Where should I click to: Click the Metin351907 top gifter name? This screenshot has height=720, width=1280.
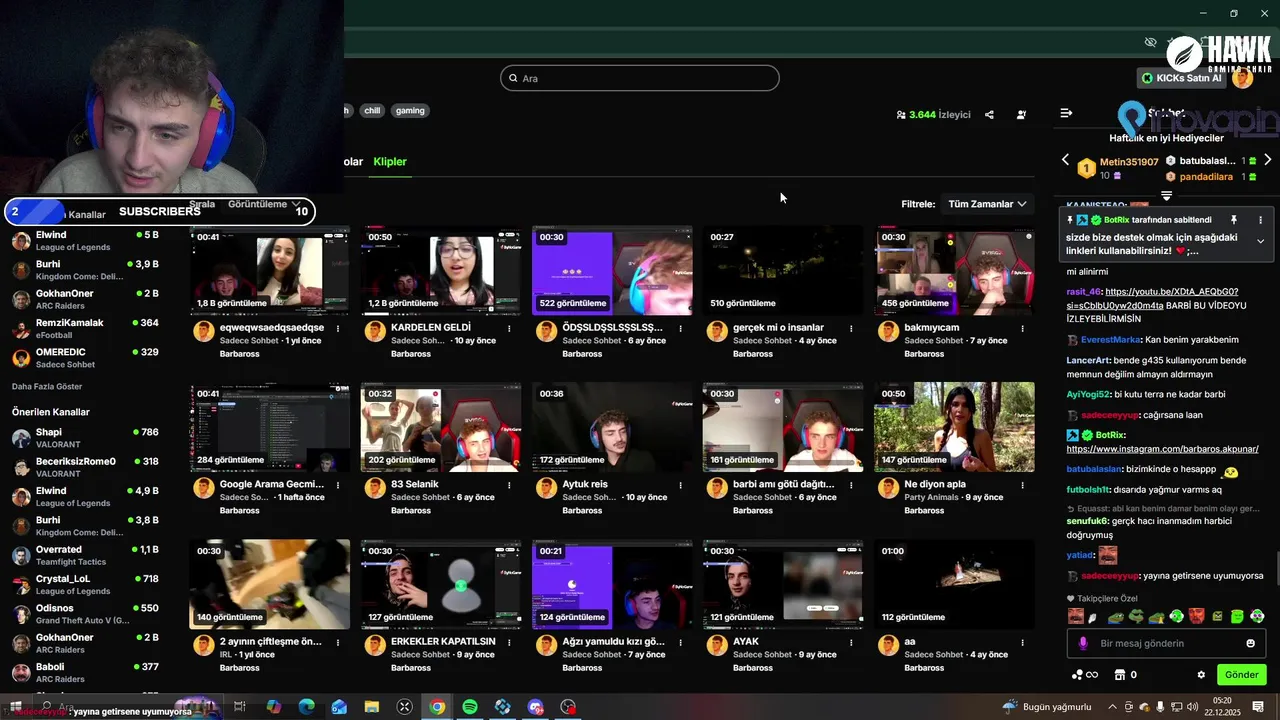1129,162
